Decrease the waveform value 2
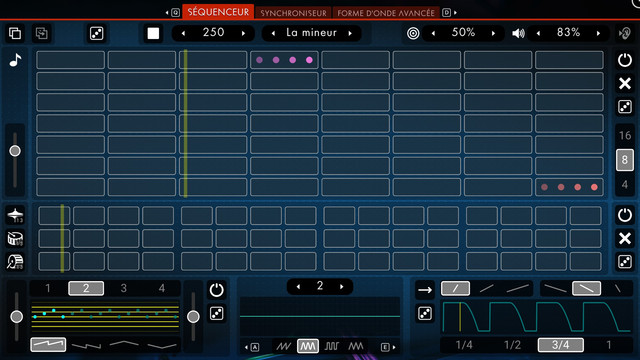Viewport: 640px width, 360px height. (x=298, y=287)
